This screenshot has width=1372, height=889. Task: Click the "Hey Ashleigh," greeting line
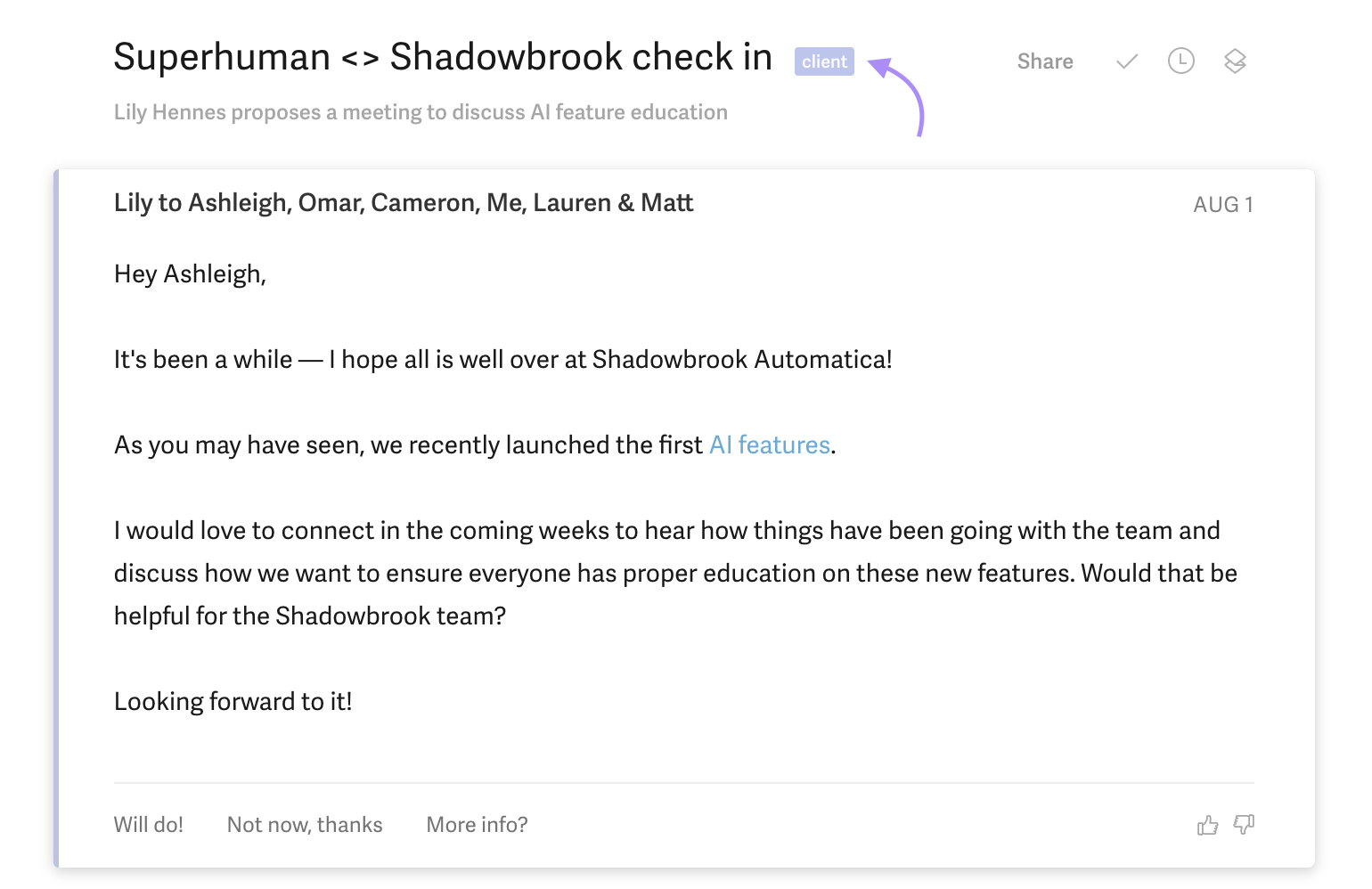point(190,274)
